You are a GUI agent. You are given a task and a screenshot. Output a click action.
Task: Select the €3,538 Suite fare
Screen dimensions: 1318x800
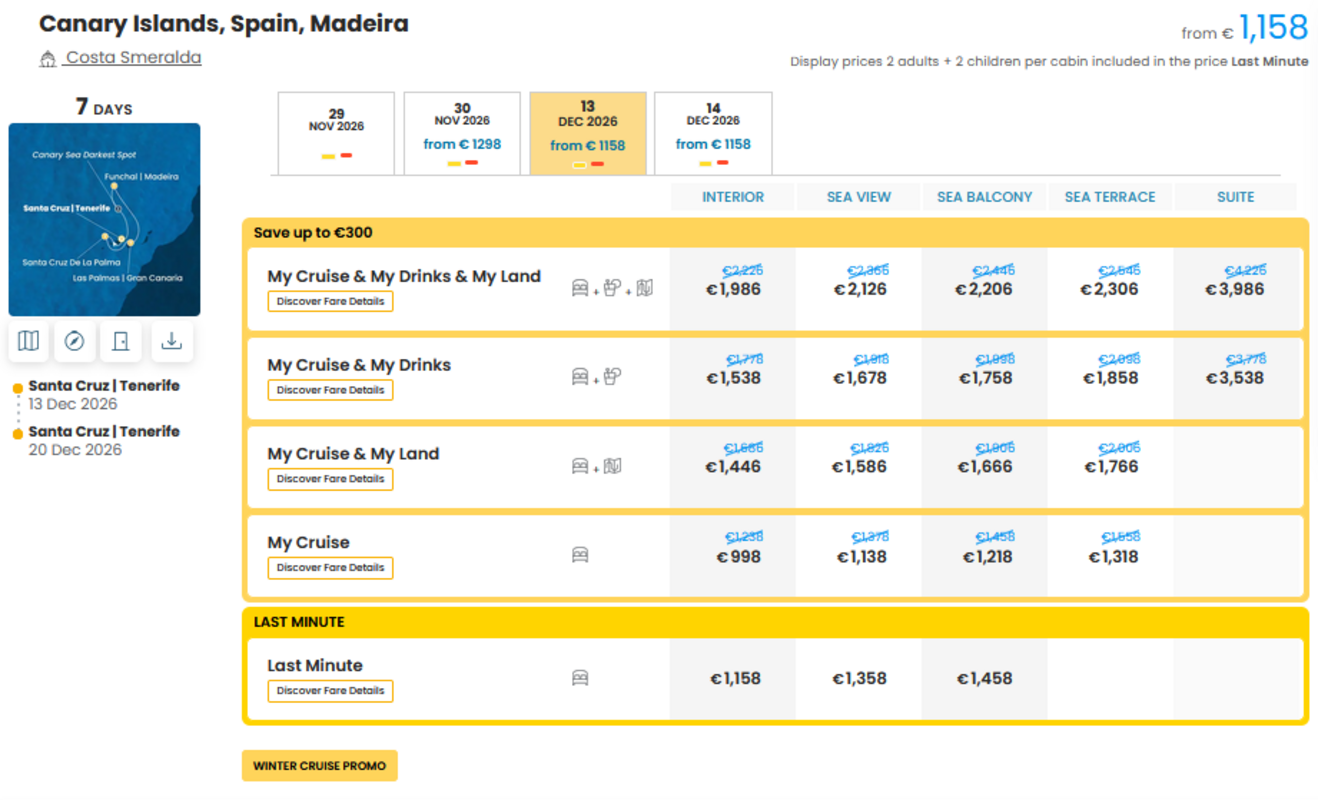1235,378
